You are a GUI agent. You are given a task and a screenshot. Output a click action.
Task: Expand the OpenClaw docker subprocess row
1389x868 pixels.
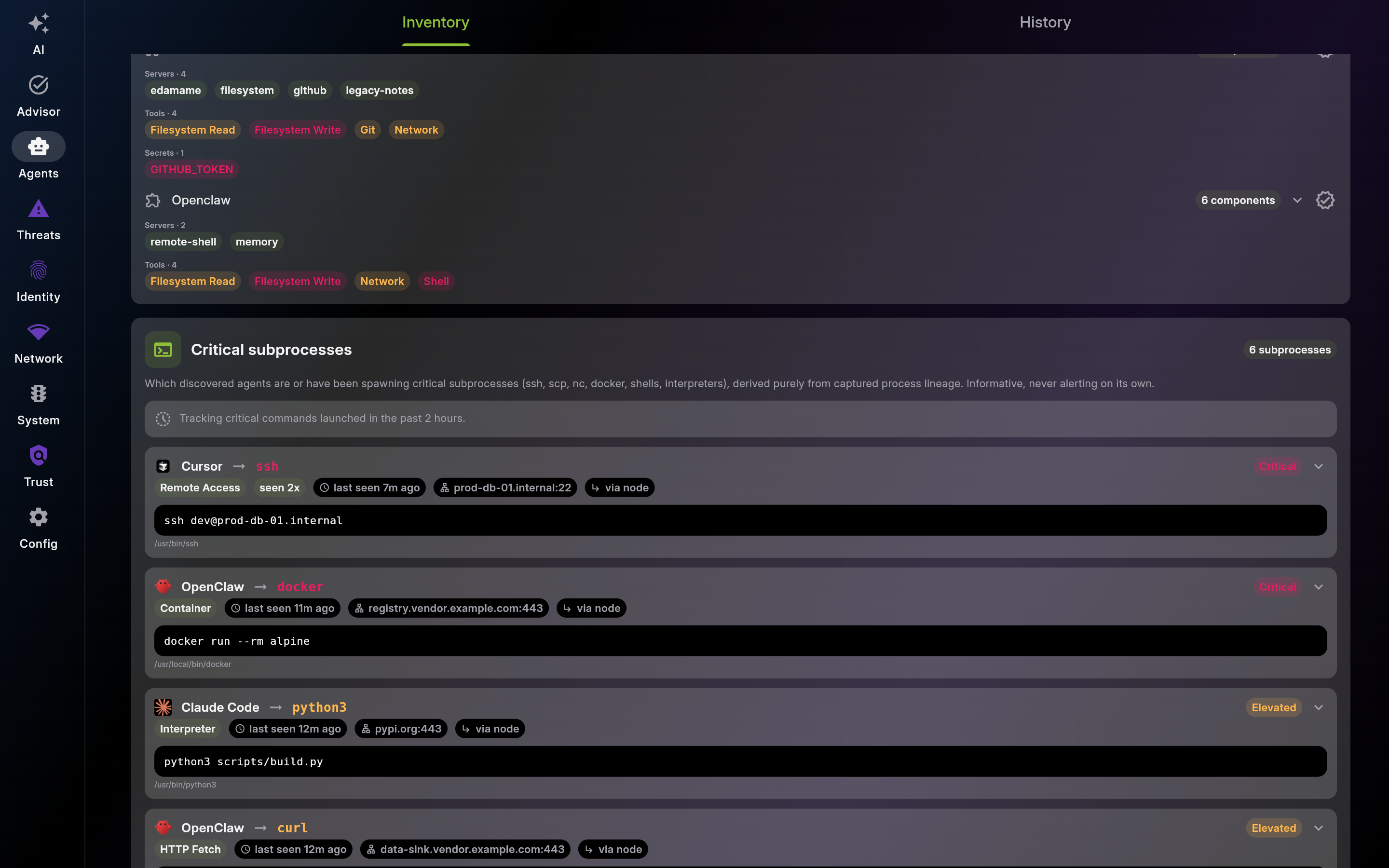(1319, 587)
